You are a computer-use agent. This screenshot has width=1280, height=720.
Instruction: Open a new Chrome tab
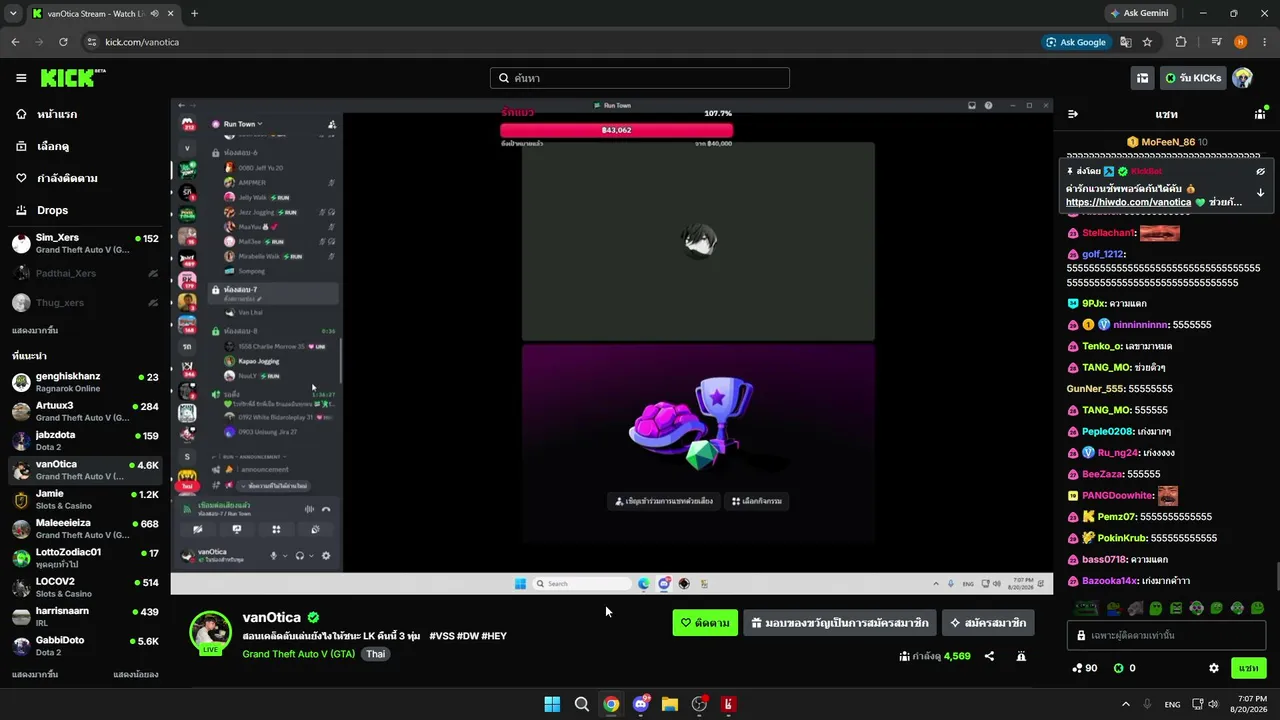click(194, 14)
